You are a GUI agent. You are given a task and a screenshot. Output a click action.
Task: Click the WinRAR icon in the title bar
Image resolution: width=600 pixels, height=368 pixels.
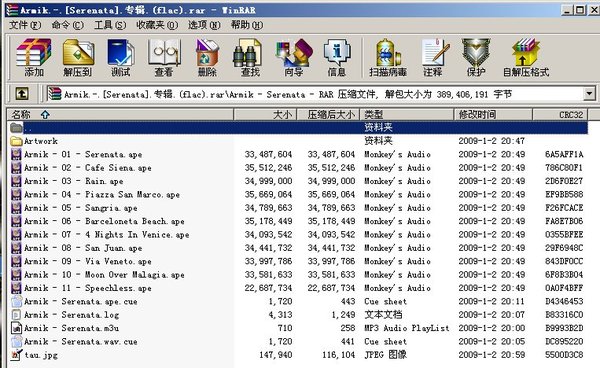11,10
